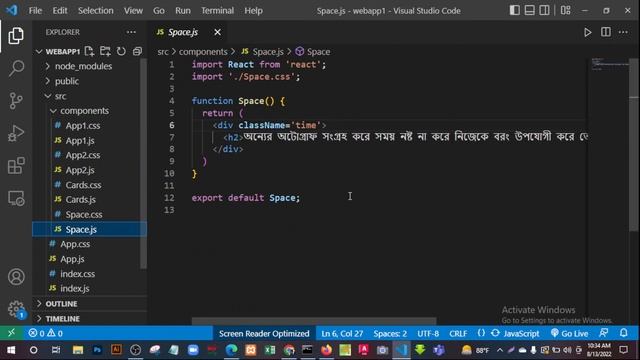This screenshot has width=640, height=360.
Task: Split the editor to the right
Action: 606,32
